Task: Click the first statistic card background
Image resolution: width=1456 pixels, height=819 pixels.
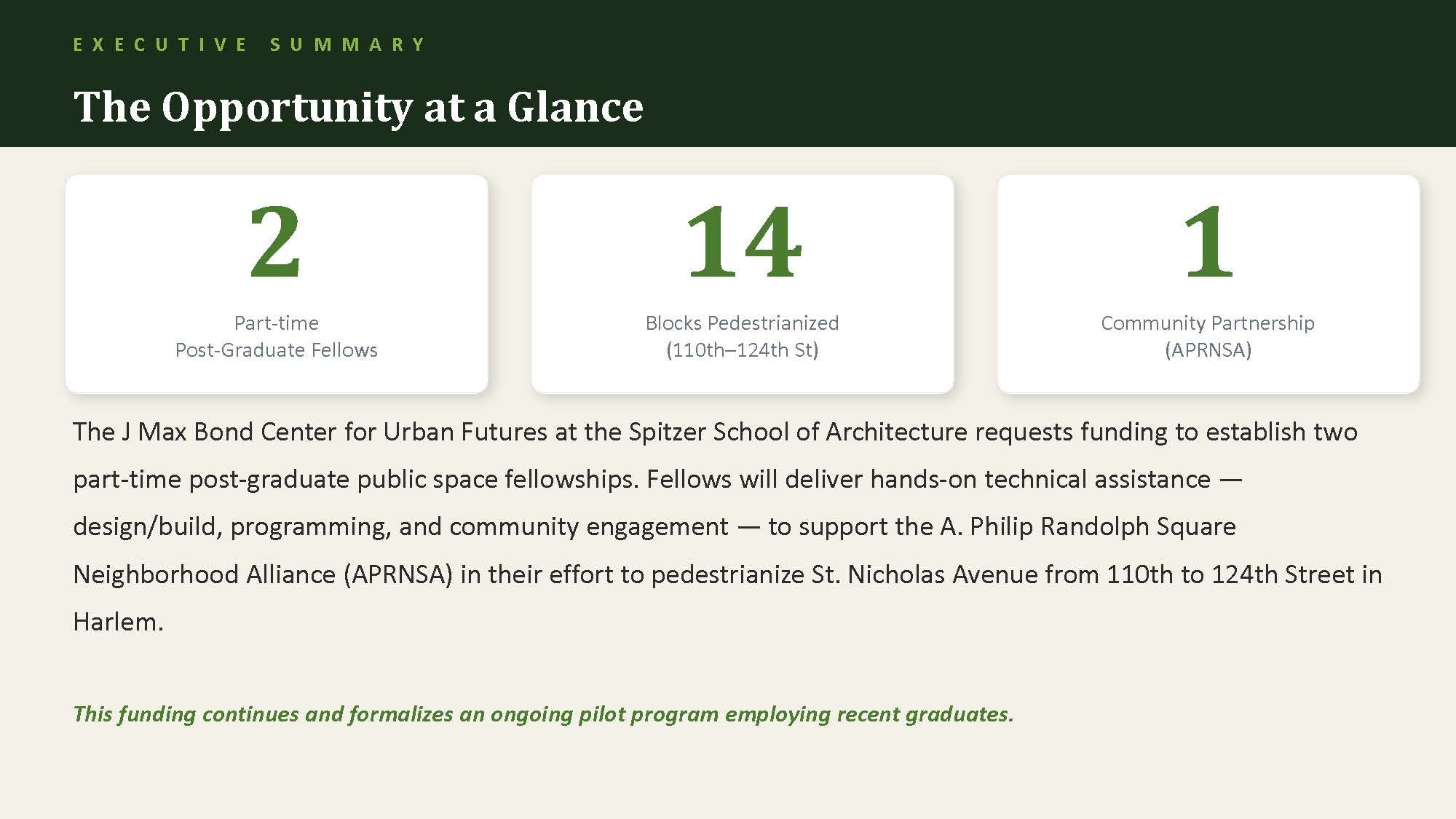Action: coord(277,284)
